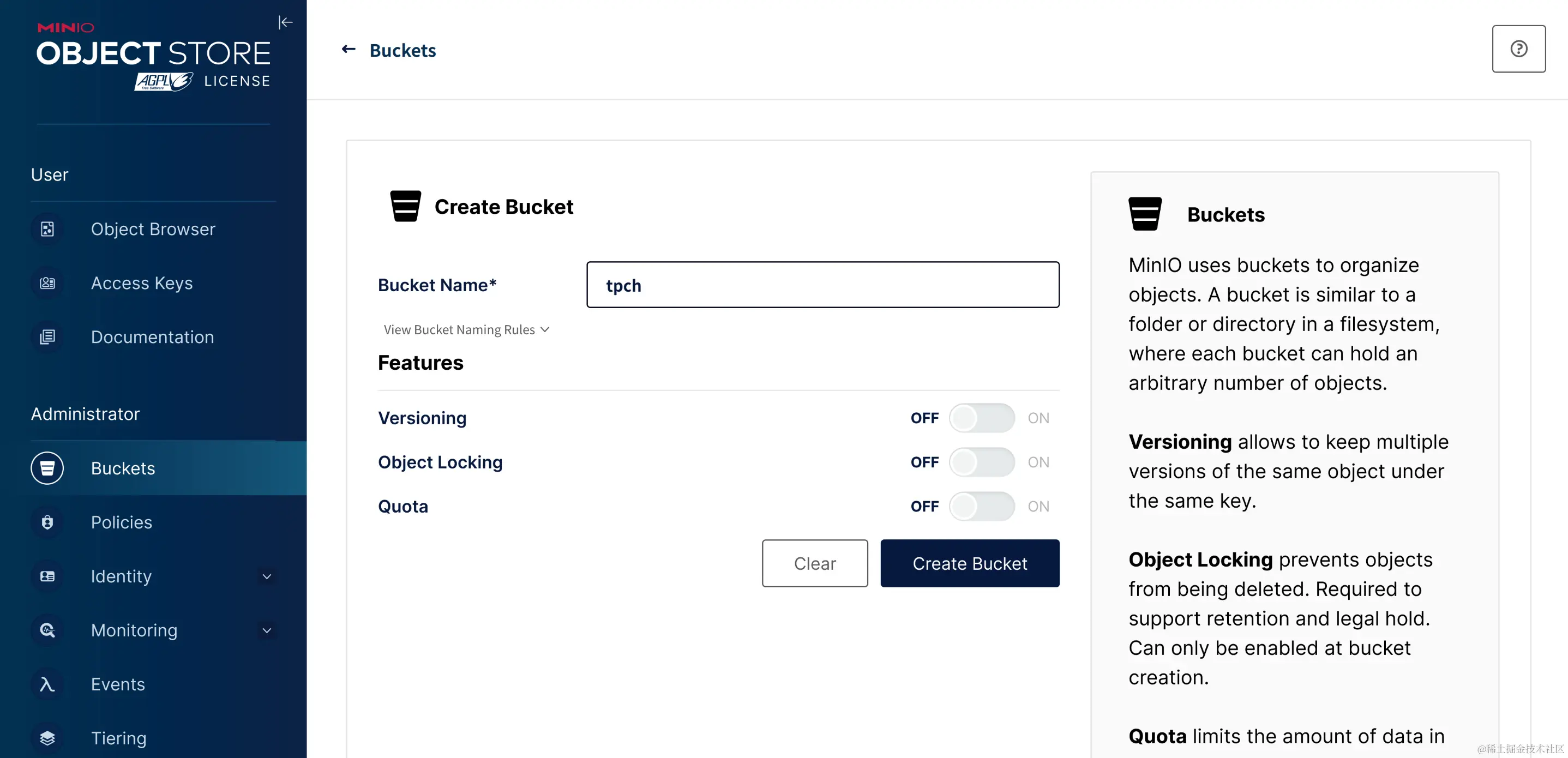Open the Tiering menu item
Image resolution: width=1568 pixels, height=758 pixels.
pyautogui.click(x=119, y=738)
